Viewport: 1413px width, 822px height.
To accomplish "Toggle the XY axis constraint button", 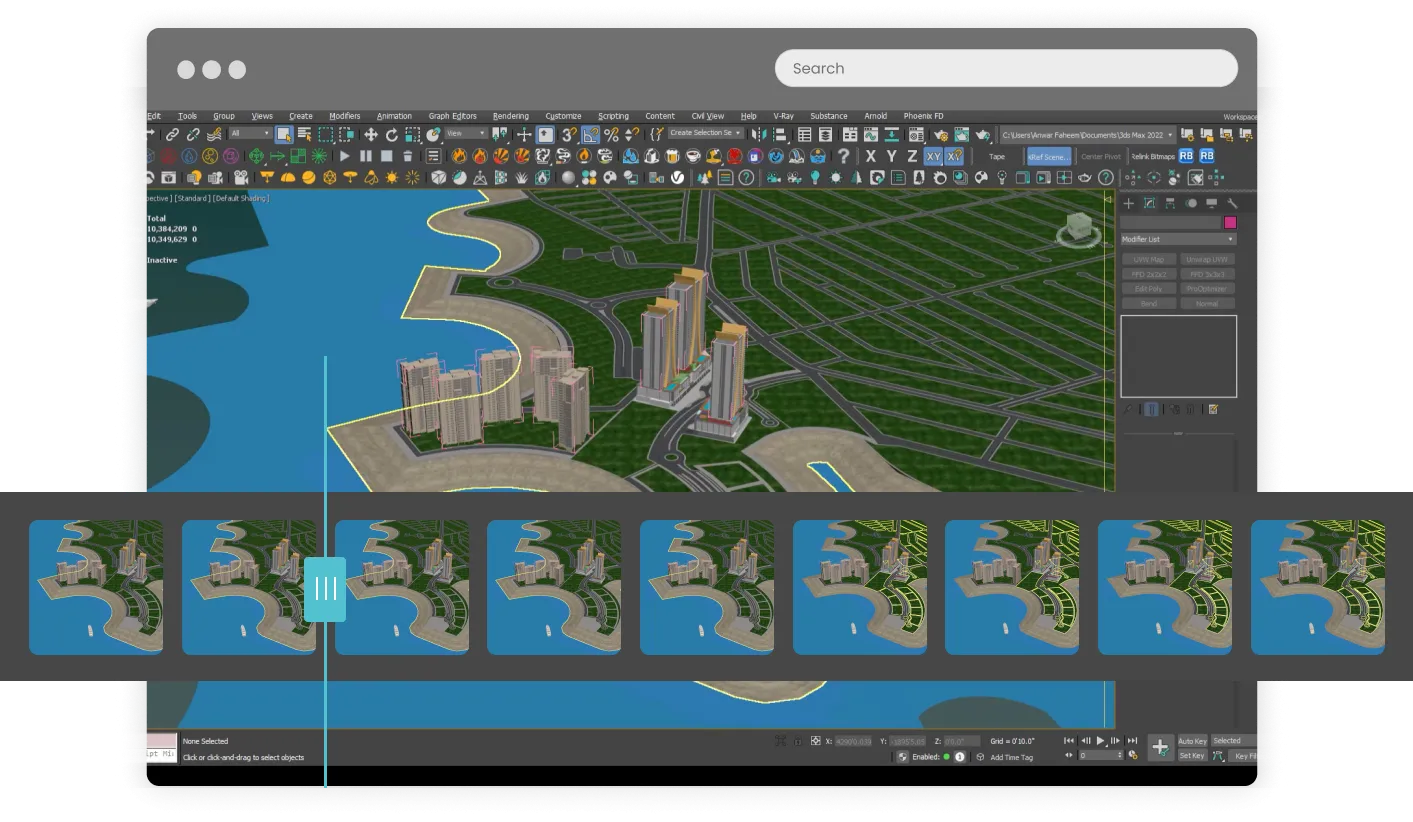I will (x=933, y=156).
